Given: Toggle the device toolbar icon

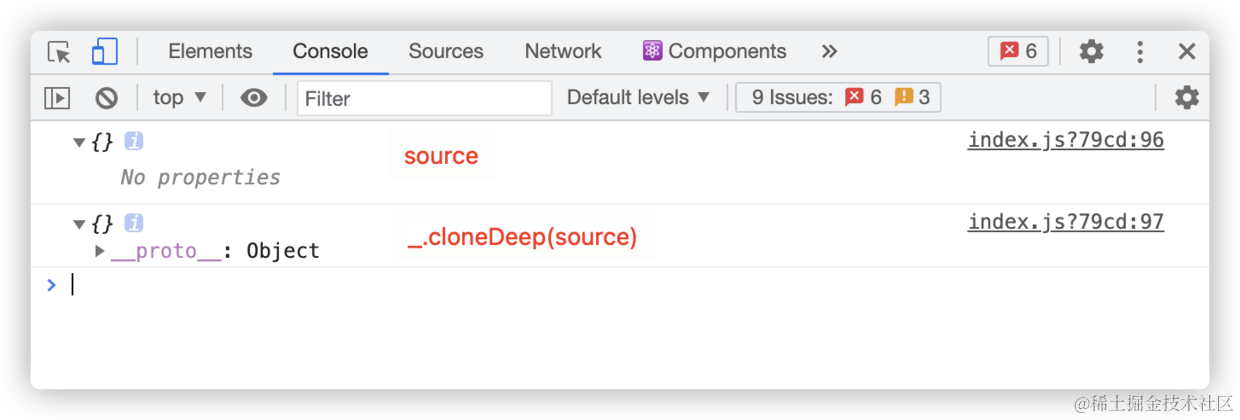Looking at the screenshot, I should (x=104, y=52).
